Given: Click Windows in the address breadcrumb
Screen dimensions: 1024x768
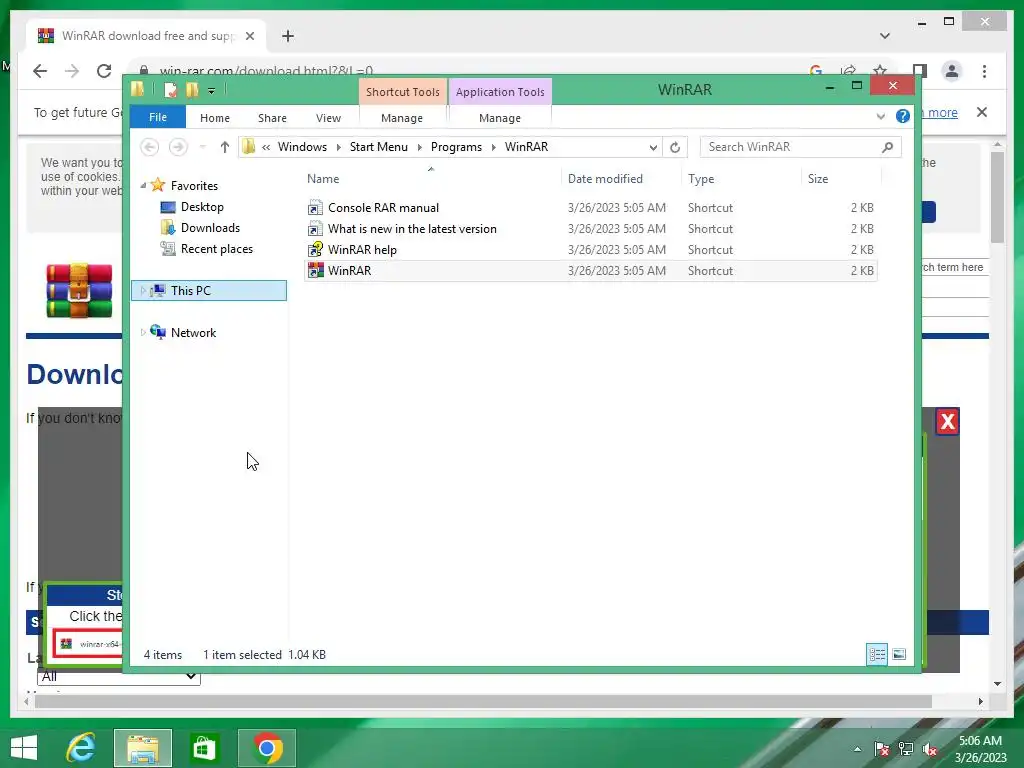Looking at the screenshot, I should pos(302,147).
